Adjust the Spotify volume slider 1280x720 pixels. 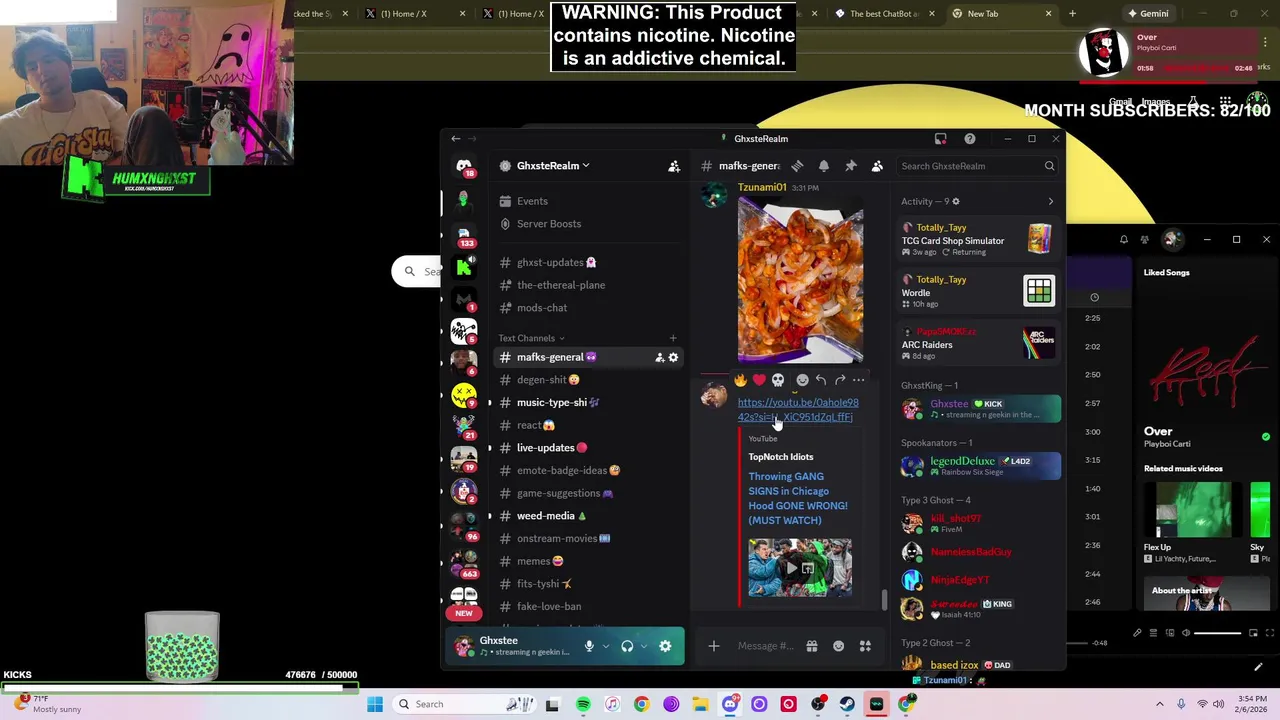(x=1218, y=633)
